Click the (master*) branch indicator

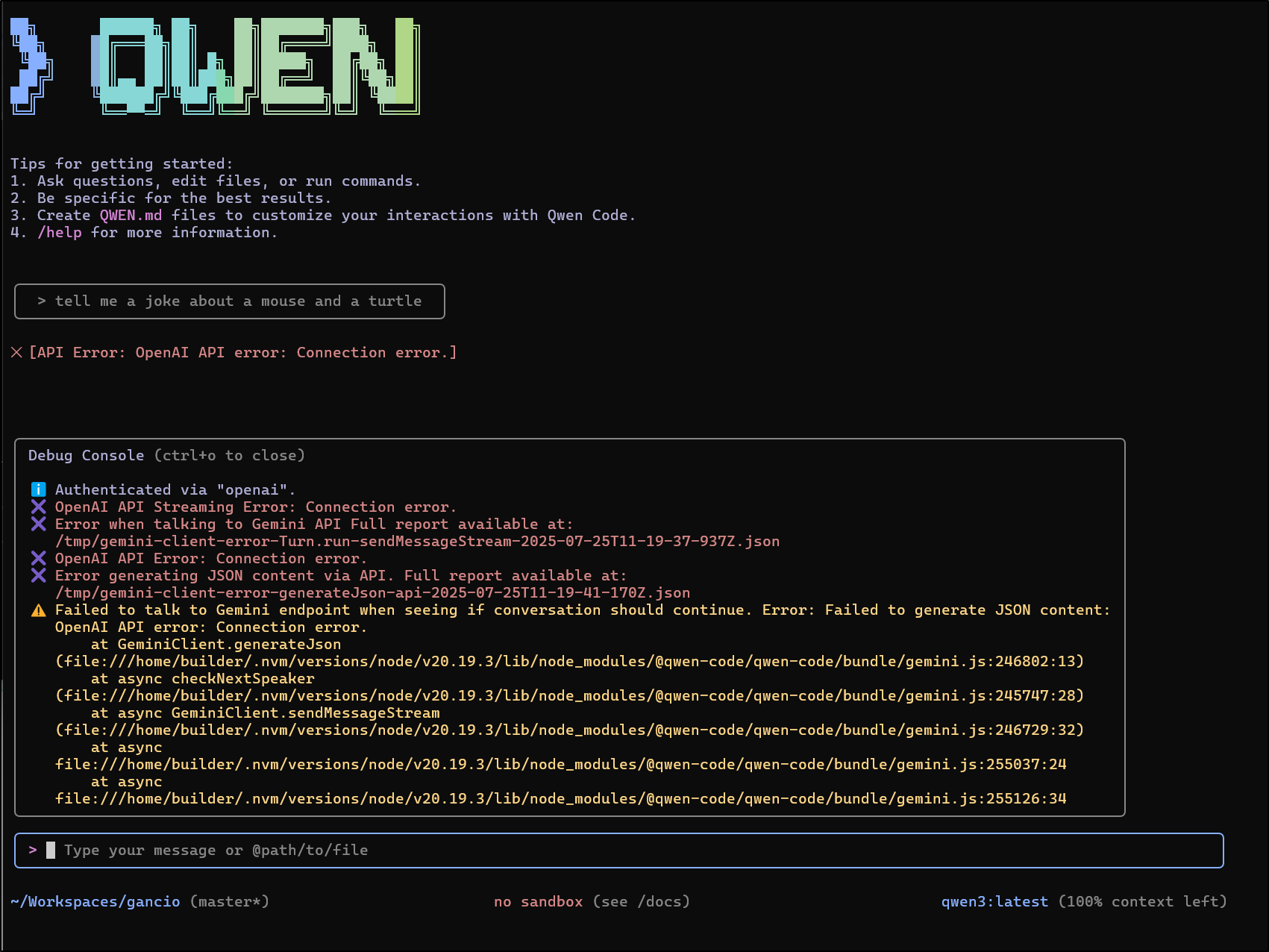tap(230, 901)
